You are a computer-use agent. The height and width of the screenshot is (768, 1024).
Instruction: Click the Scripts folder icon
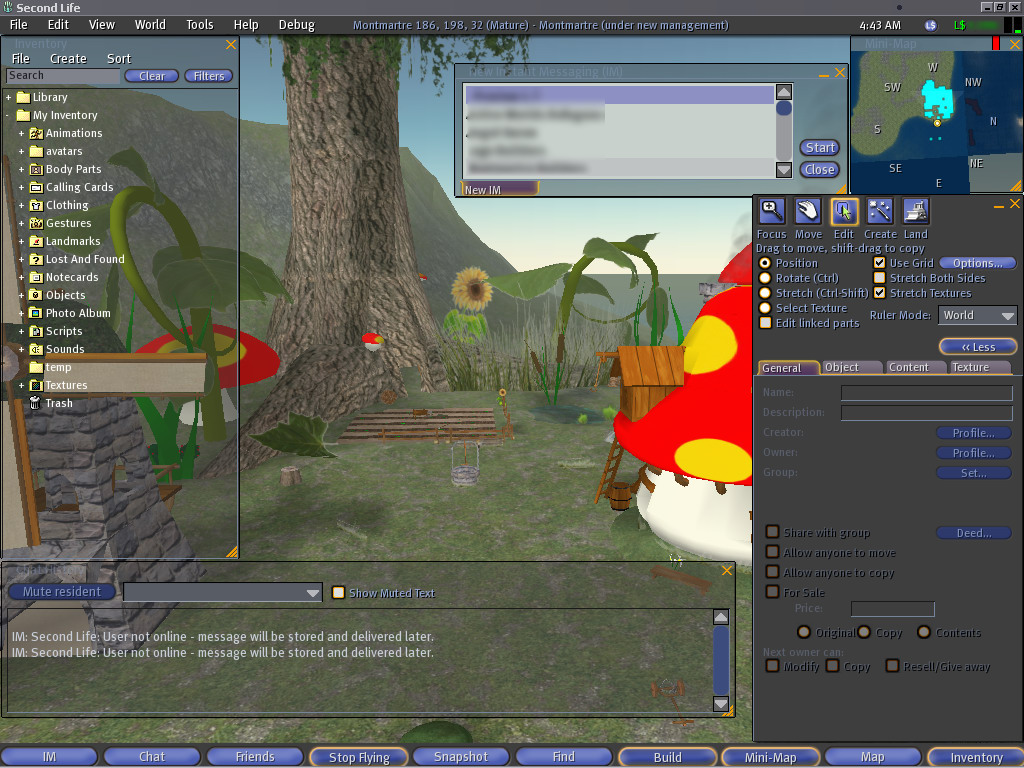pyautogui.click(x=37, y=331)
